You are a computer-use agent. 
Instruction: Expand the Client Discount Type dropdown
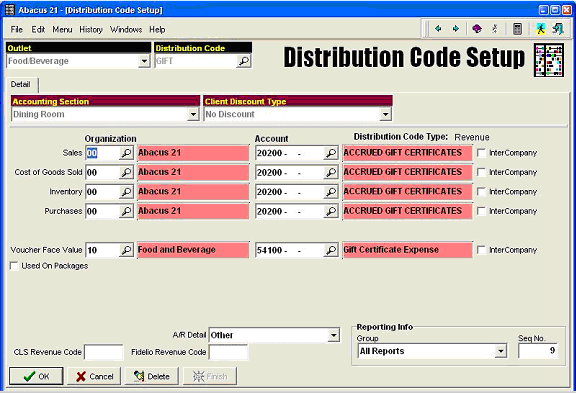(x=385, y=115)
